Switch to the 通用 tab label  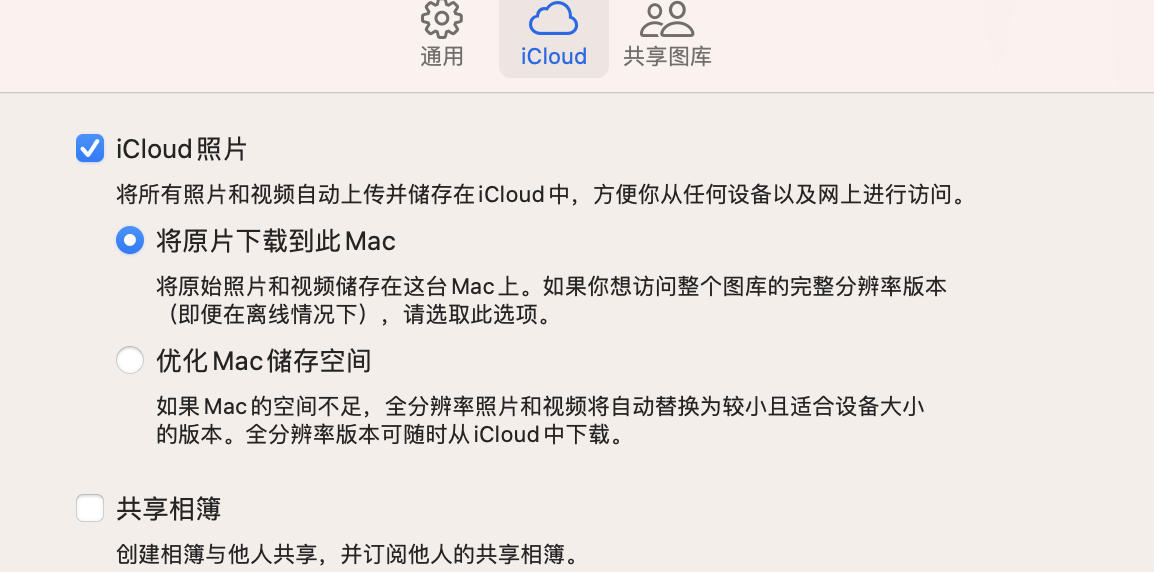pos(441,56)
